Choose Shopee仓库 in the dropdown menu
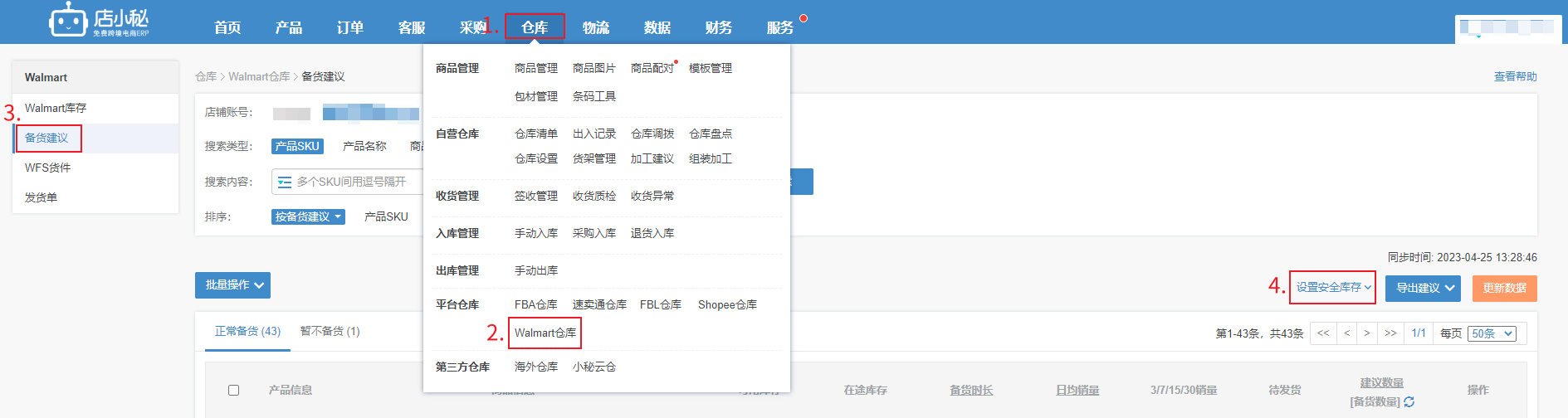The width and height of the screenshot is (1568, 418). coord(727,304)
